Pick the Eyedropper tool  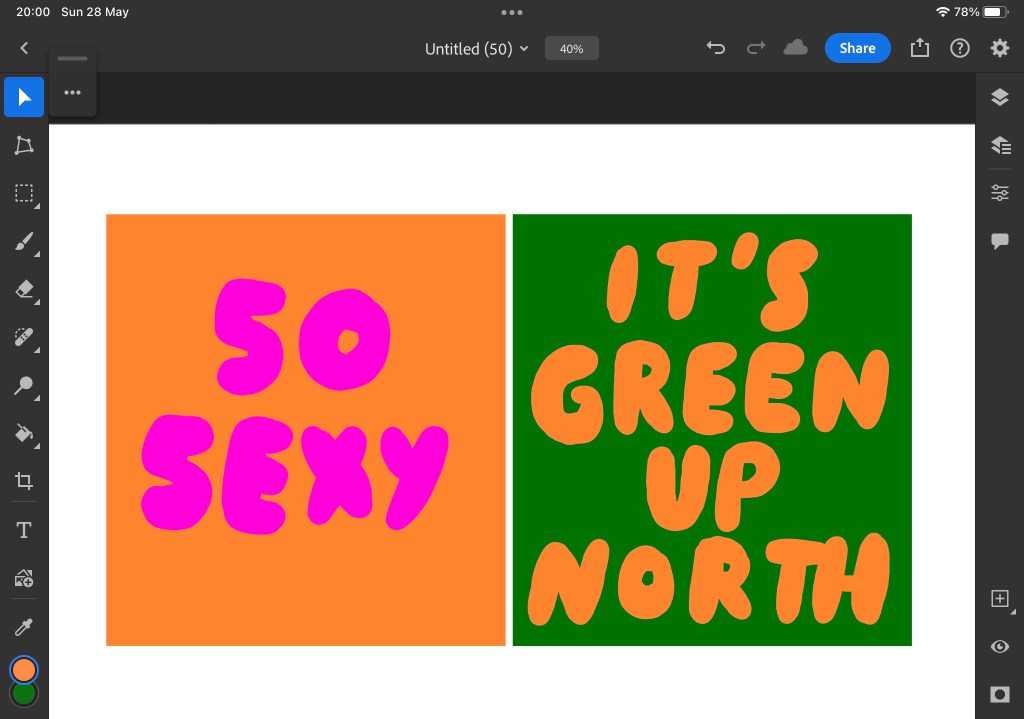pos(24,627)
